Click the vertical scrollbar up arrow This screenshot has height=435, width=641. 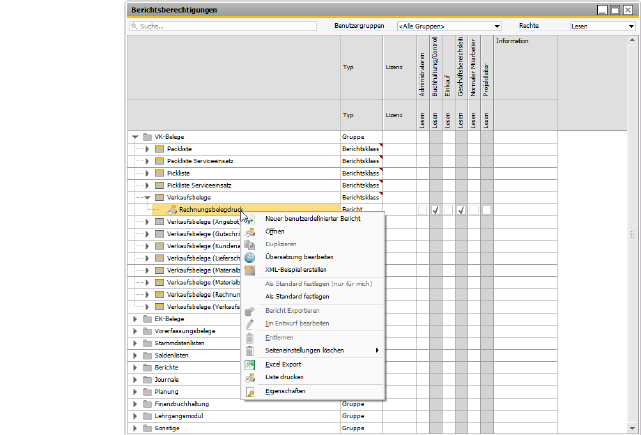coord(632,40)
